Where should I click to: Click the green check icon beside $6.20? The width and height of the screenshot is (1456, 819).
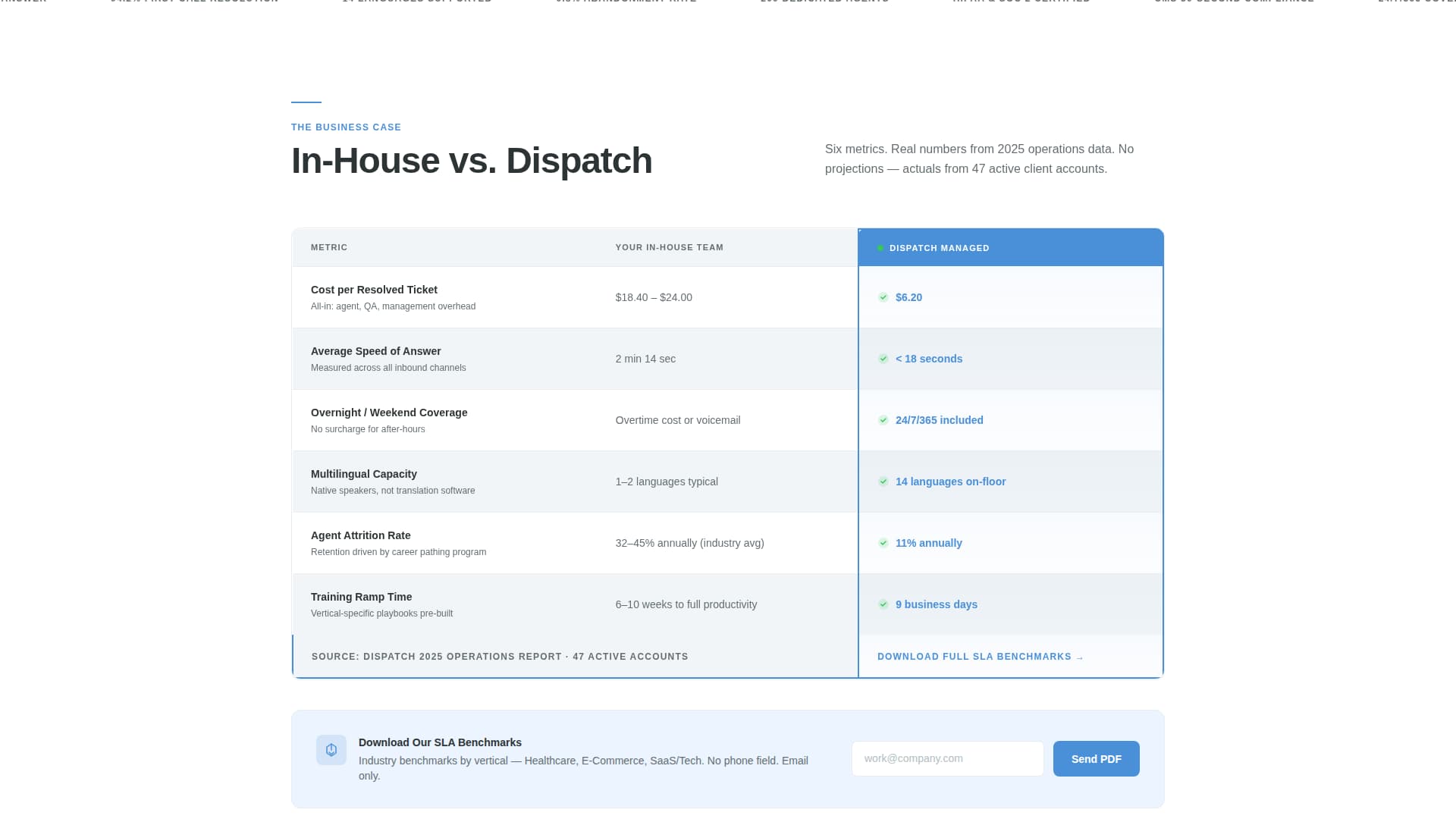tap(883, 297)
